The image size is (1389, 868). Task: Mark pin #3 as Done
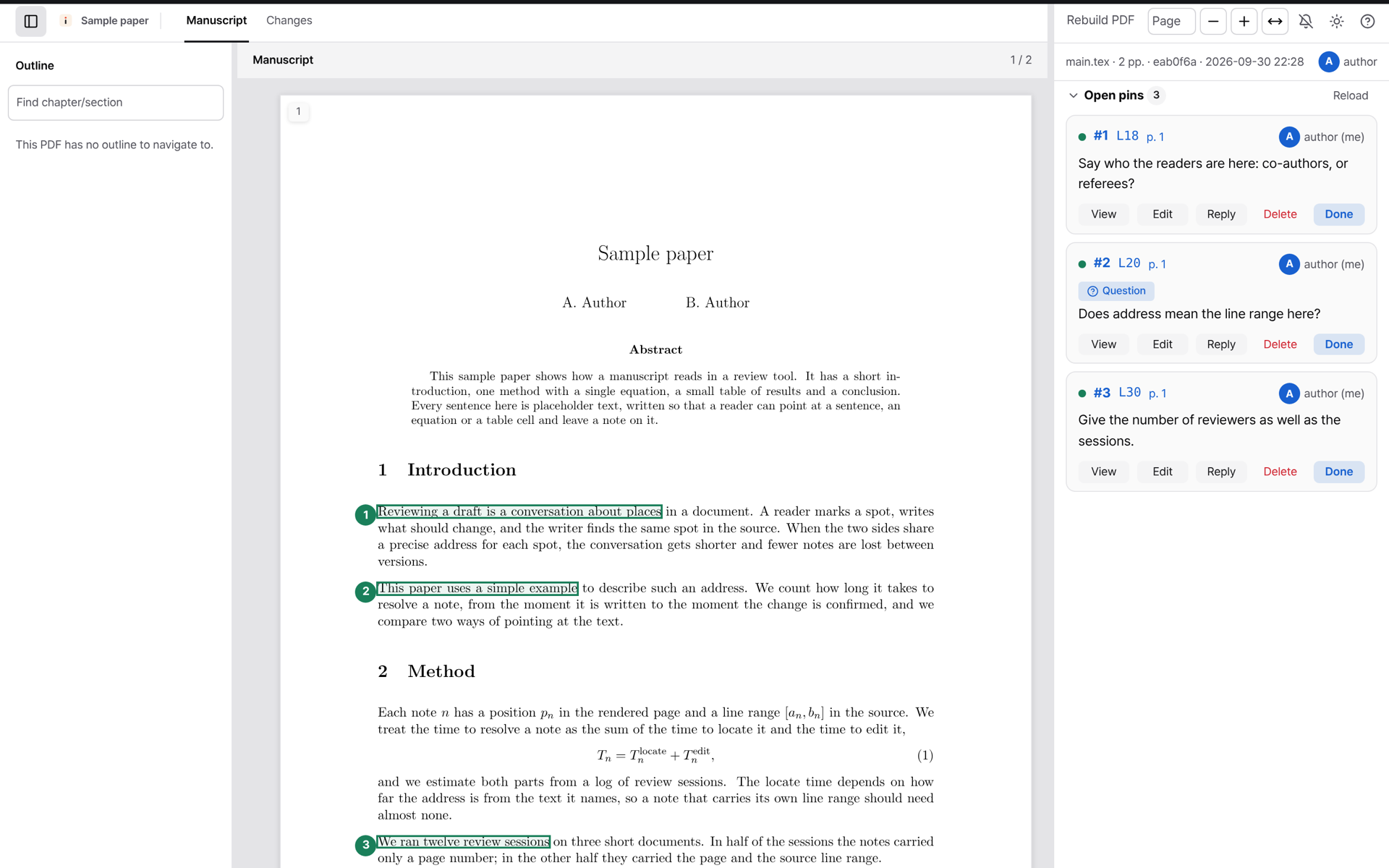point(1338,472)
